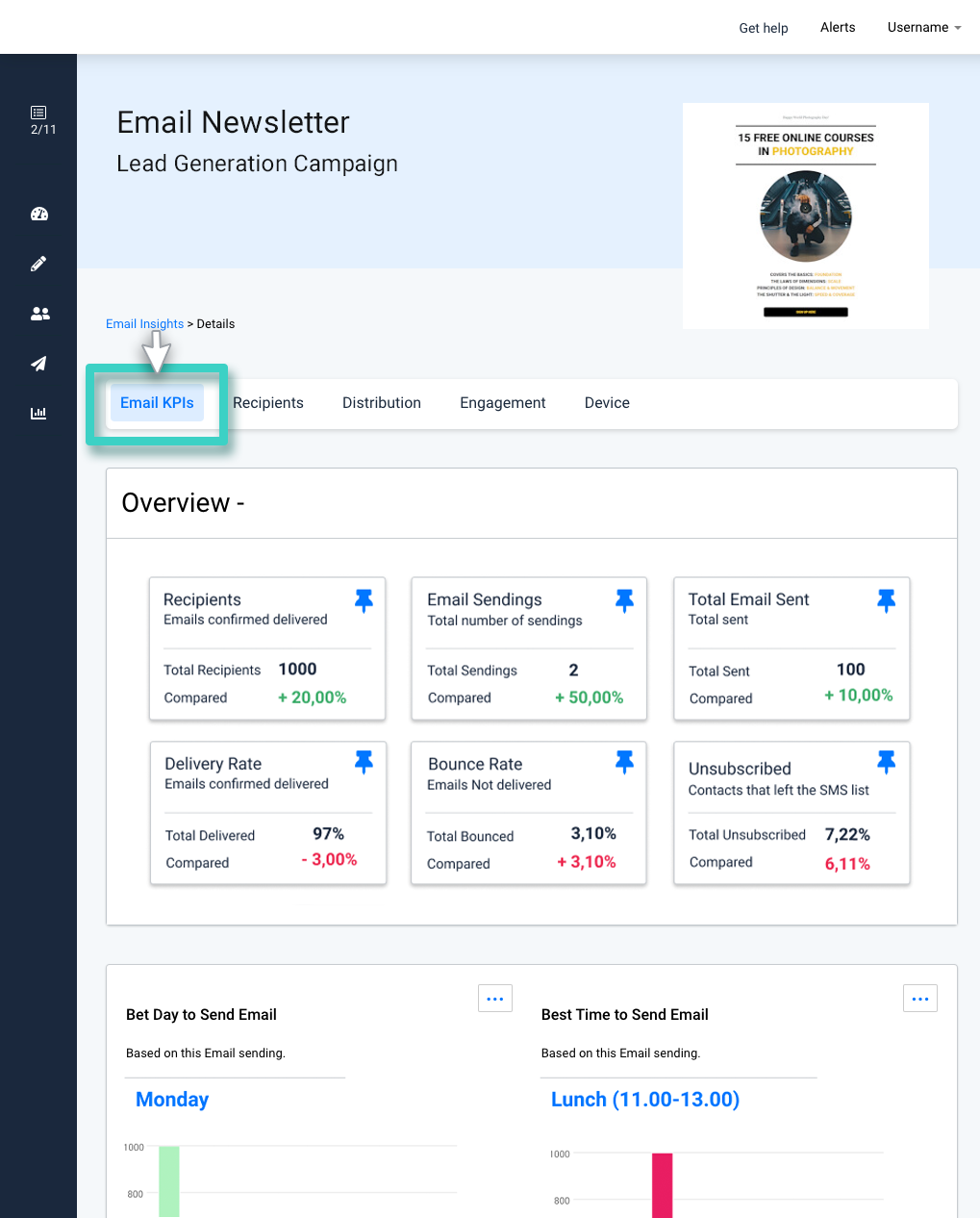980x1218 pixels.
Task: Click the Total Recipients value 1000
Action: click(297, 669)
